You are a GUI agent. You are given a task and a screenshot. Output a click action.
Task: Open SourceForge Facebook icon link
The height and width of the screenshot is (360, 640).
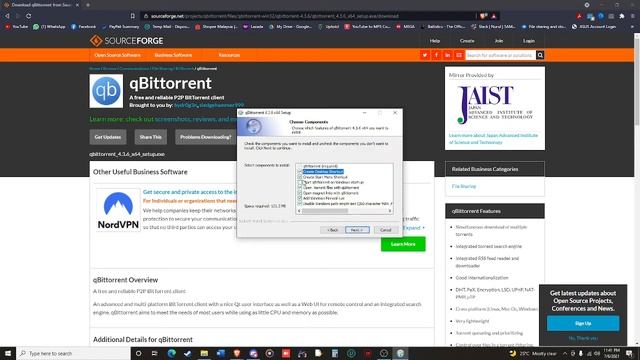coord(436,55)
